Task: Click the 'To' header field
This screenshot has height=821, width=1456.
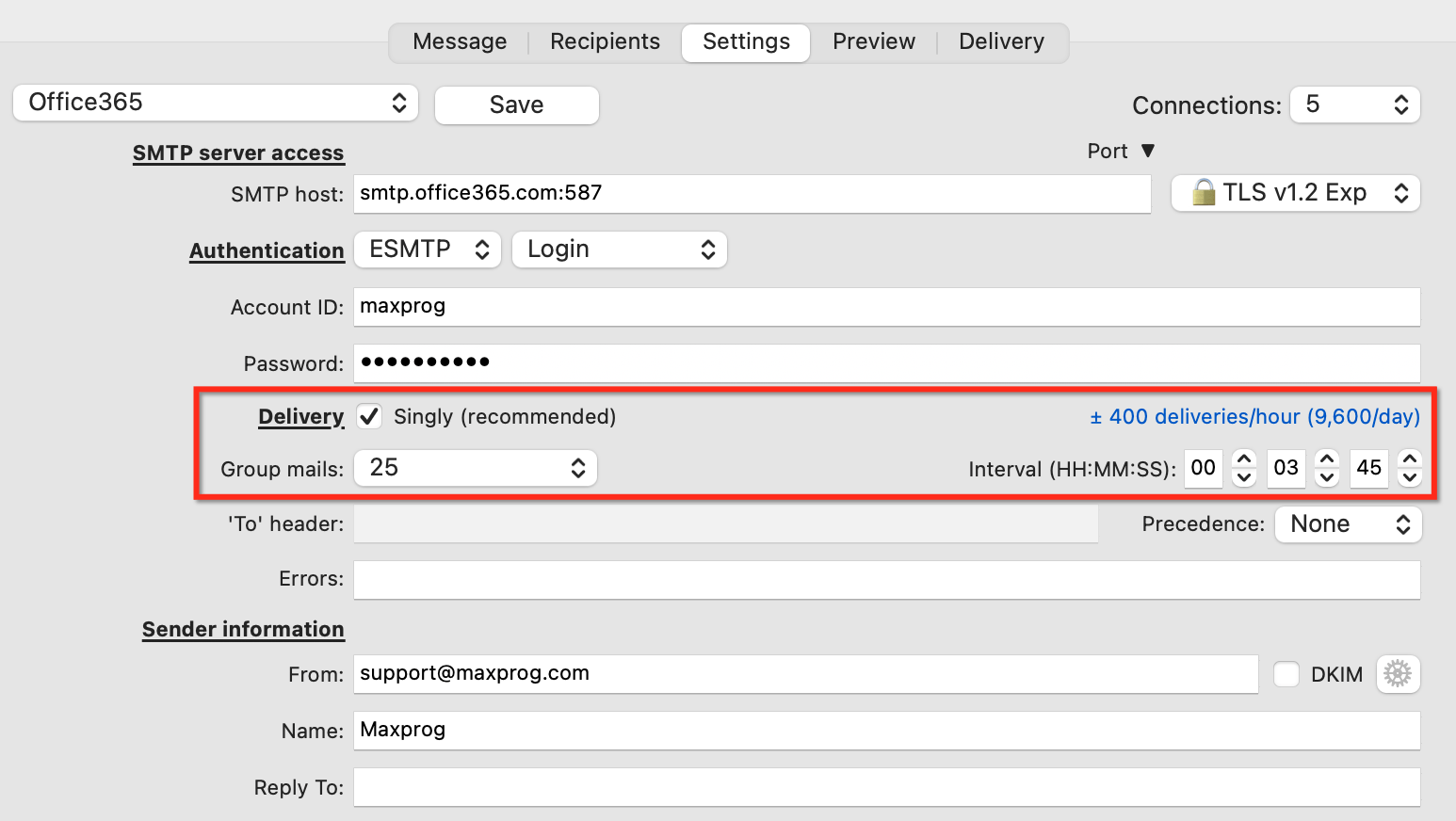Action: [x=726, y=524]
